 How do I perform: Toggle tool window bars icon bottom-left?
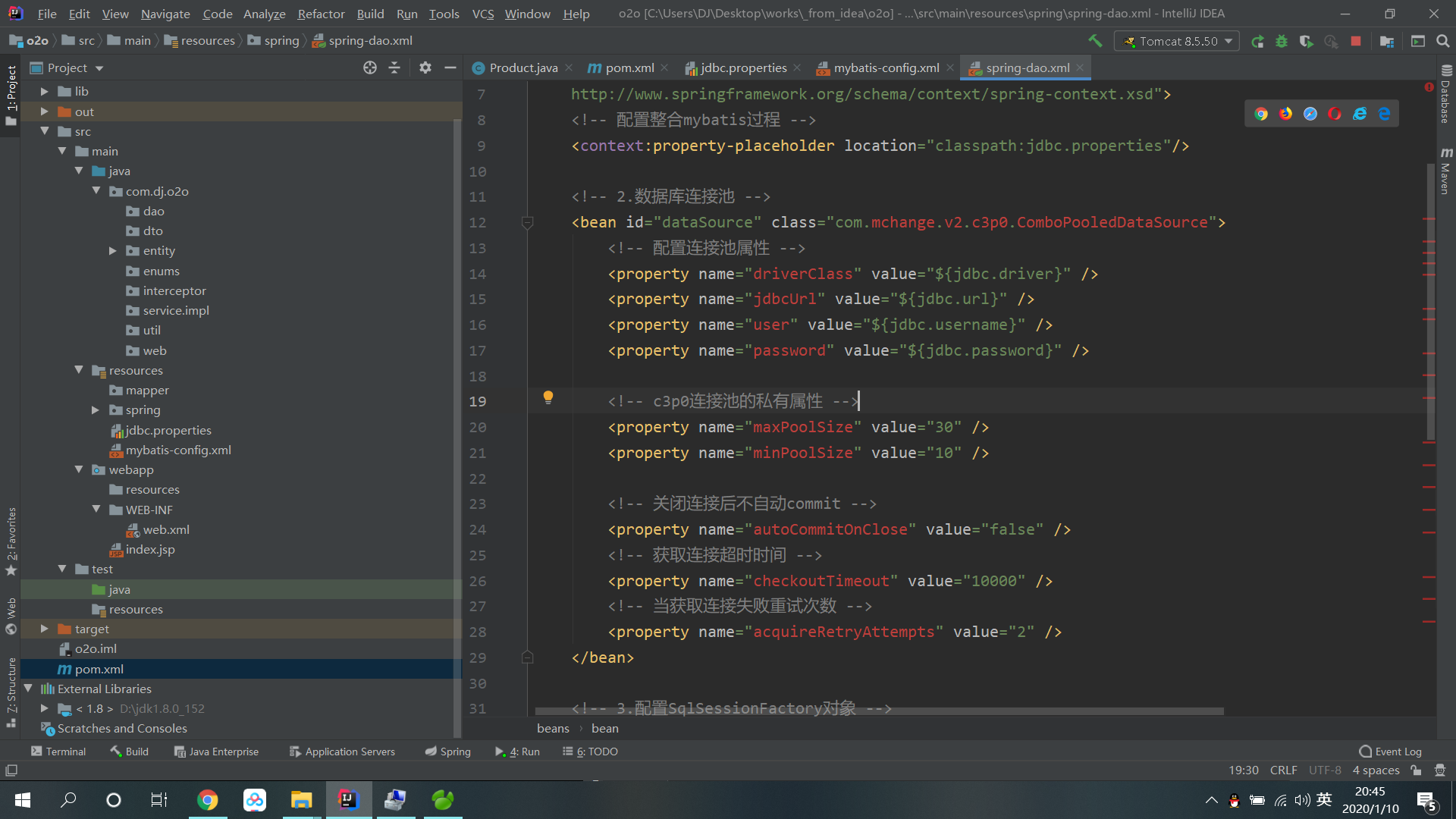(x=11, y=770)
